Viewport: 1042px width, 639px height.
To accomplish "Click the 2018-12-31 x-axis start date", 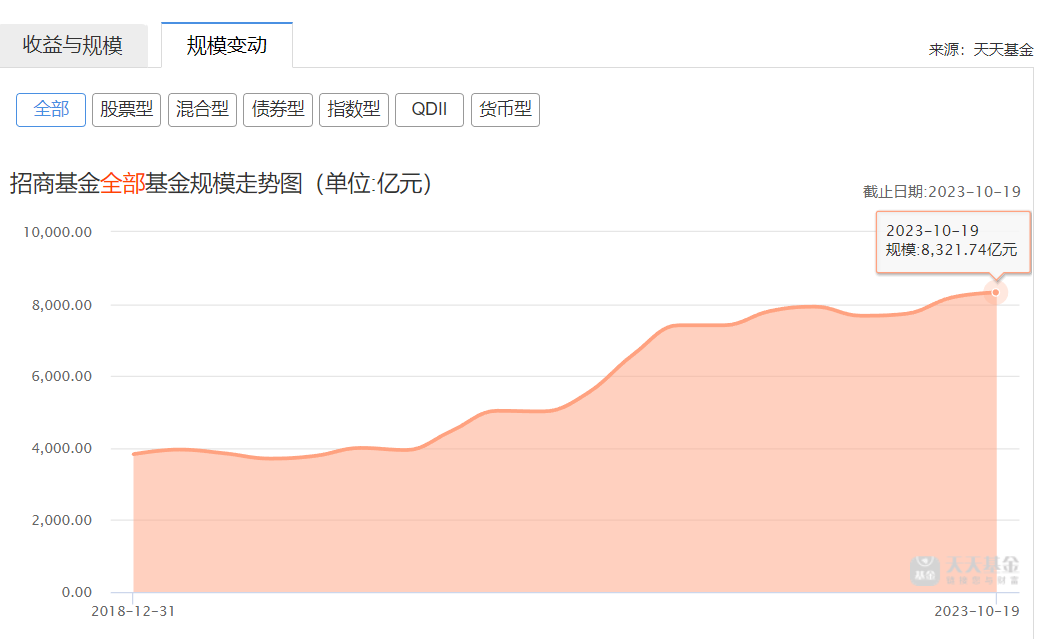I will 134,611.
